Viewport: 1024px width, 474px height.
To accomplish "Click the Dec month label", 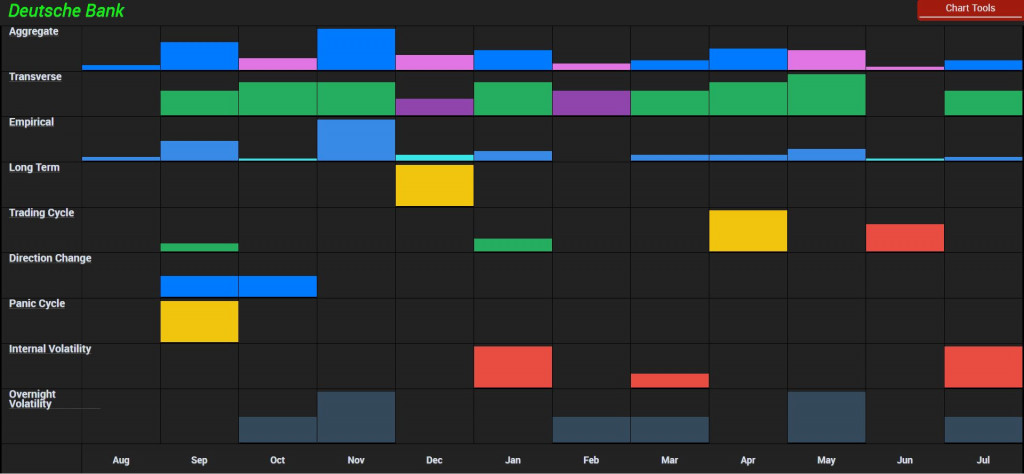I will coord(434,460).
